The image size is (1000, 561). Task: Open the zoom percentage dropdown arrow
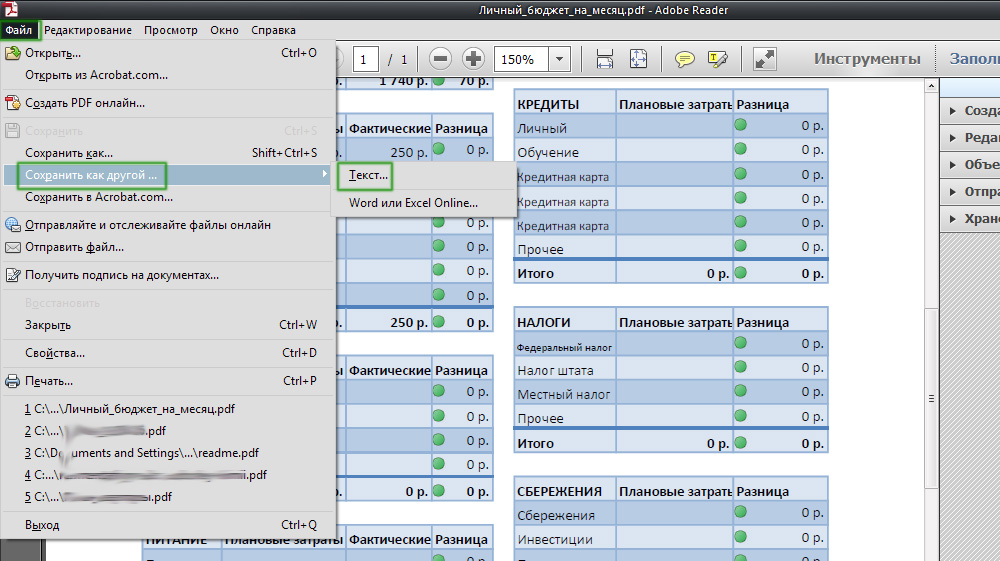click(561, 59)
